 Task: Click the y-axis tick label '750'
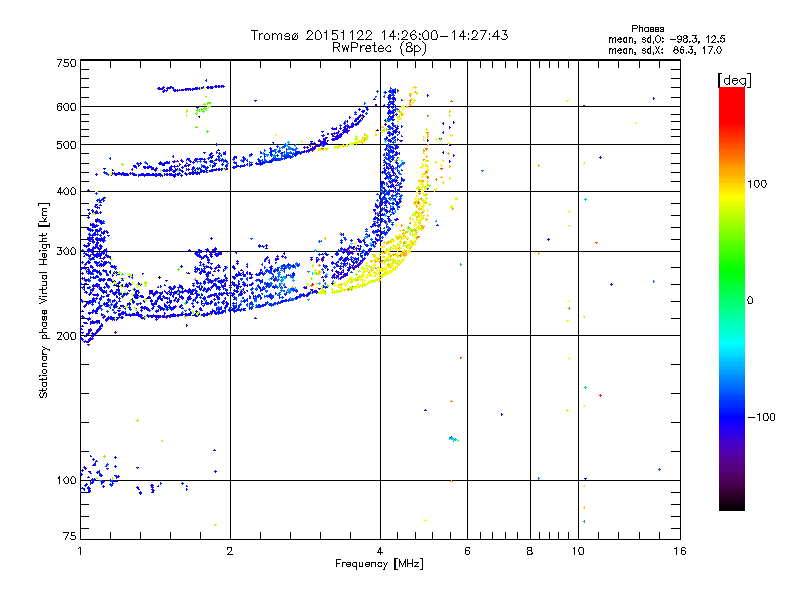(x=66, y=63)
